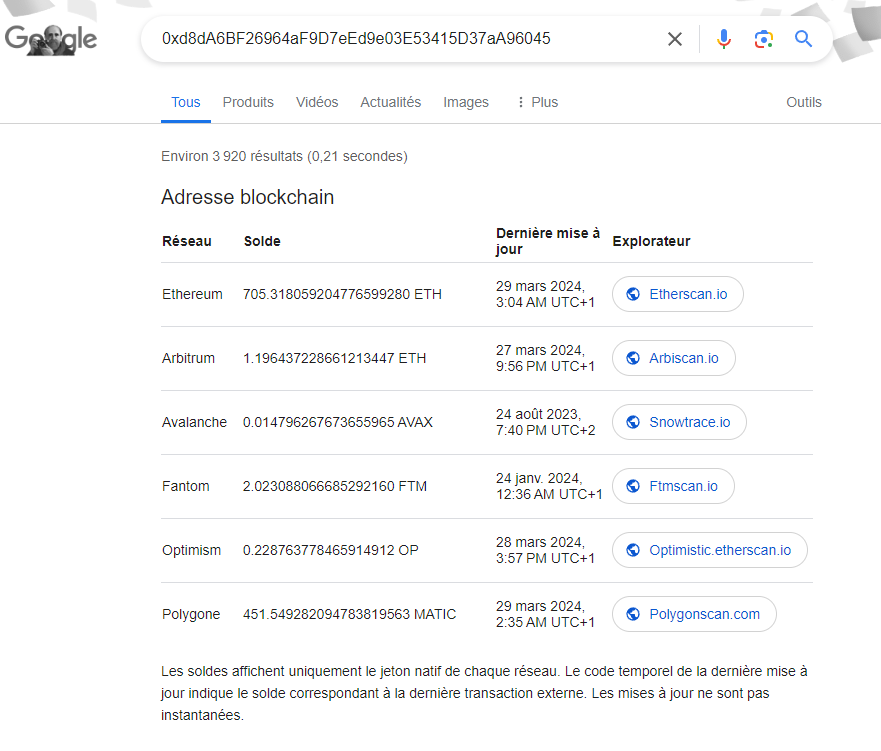Open Etherscan.io explorer link
The height and width of the screenshot is (751, 881).
point(678,294)
